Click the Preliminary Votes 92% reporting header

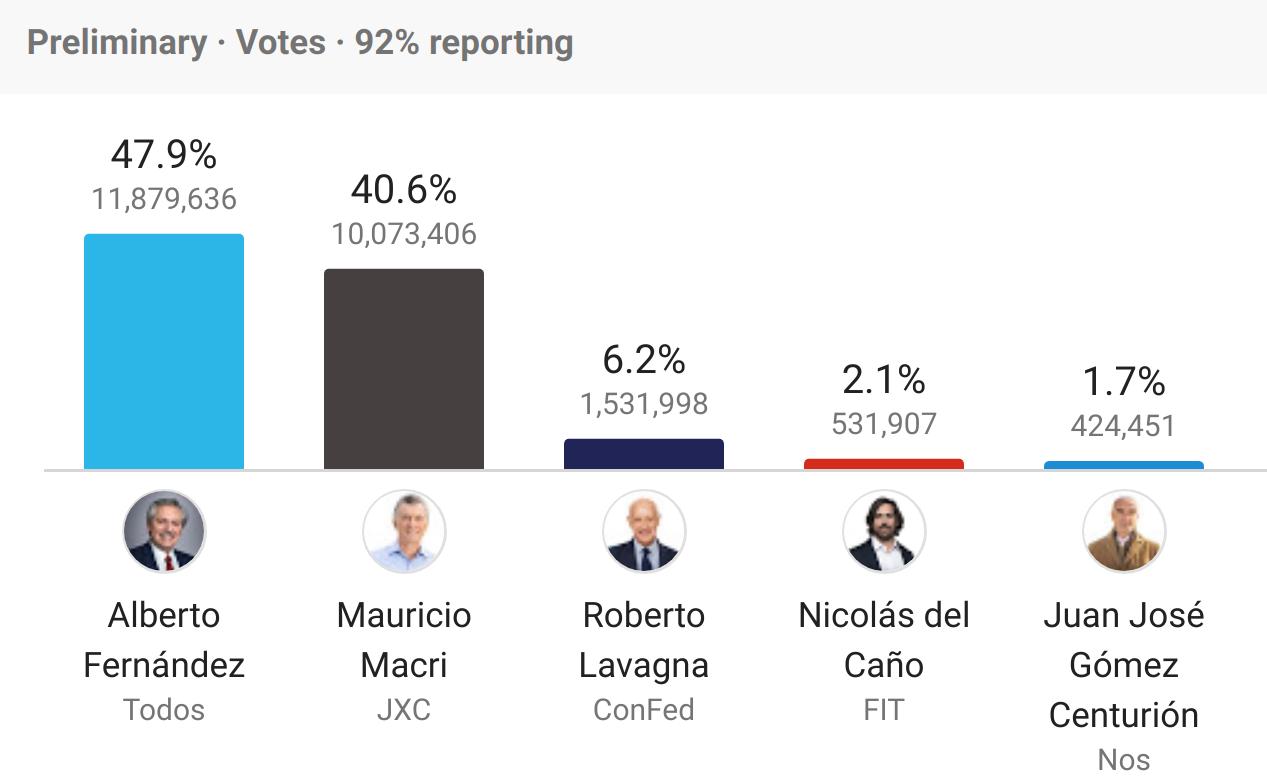coord(300,43)
